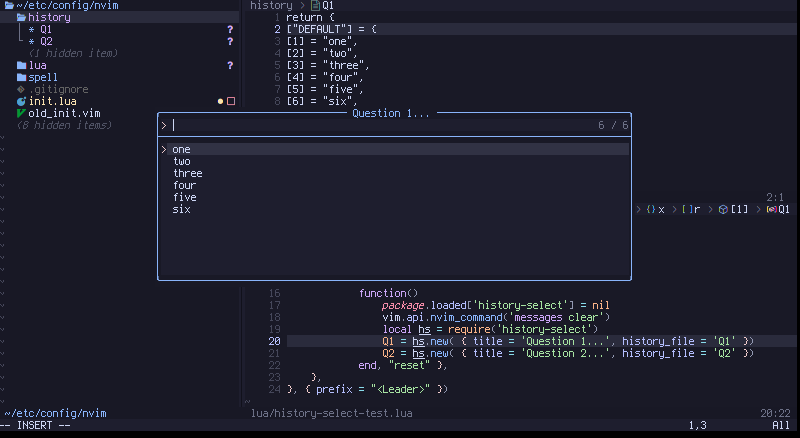Click the Q1 file icon in breadcrumb
The image size is (800, 438).
pos(315,6)
